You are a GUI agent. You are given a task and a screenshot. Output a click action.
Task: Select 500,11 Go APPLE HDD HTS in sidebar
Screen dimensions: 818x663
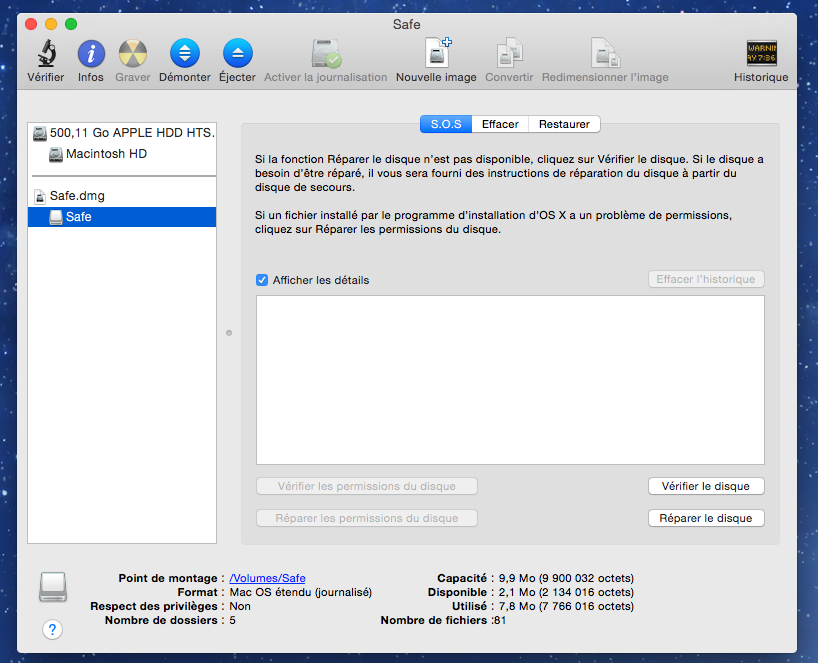click(122, 133)
